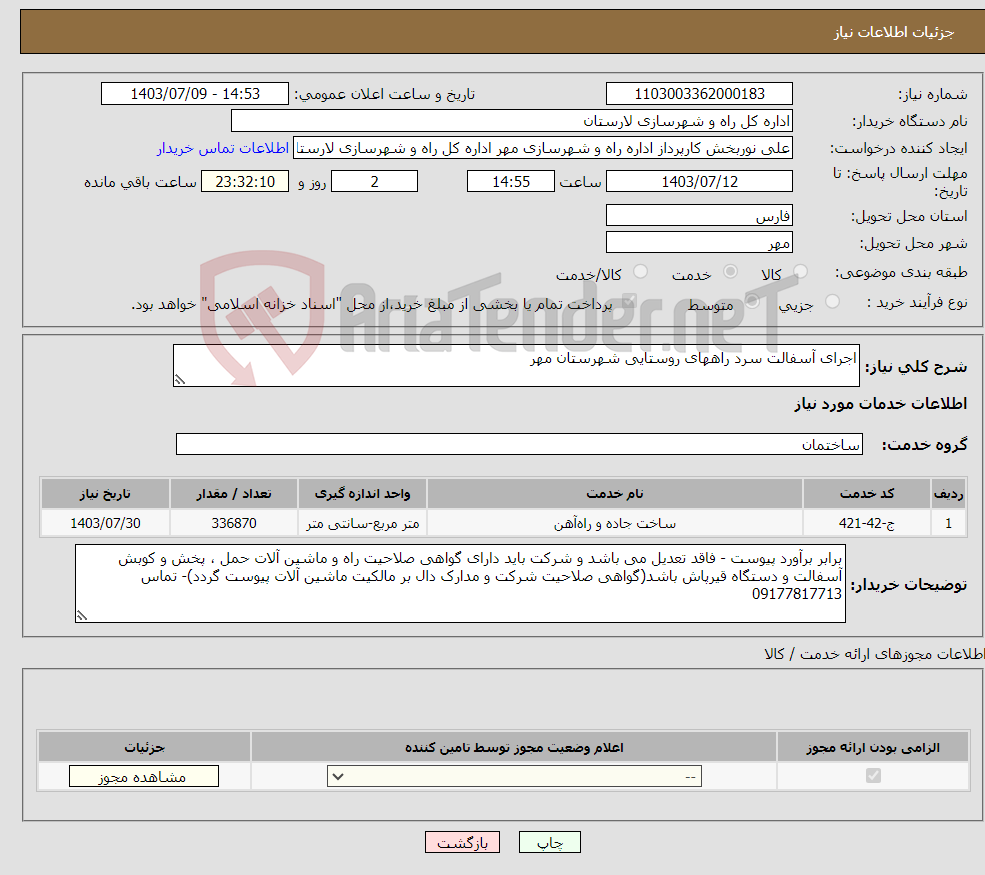Viewport: 985px width, 875px height.
Task: Click the ردیف column header
Action: (x=948, y=494)
